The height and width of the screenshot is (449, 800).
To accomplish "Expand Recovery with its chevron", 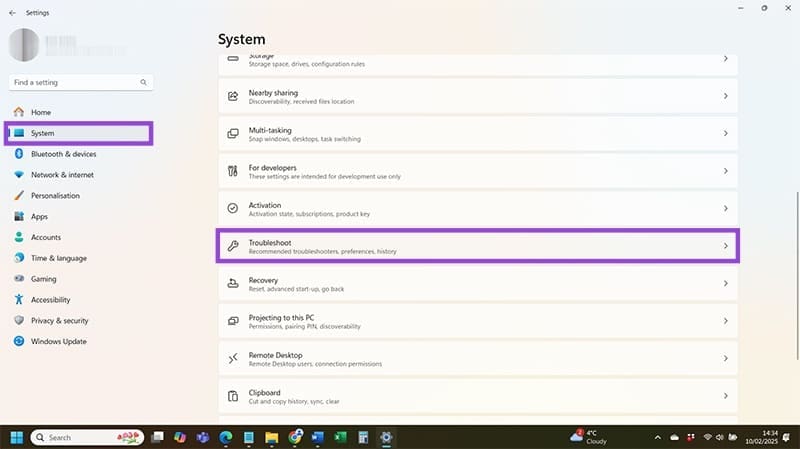I will 726,283.
